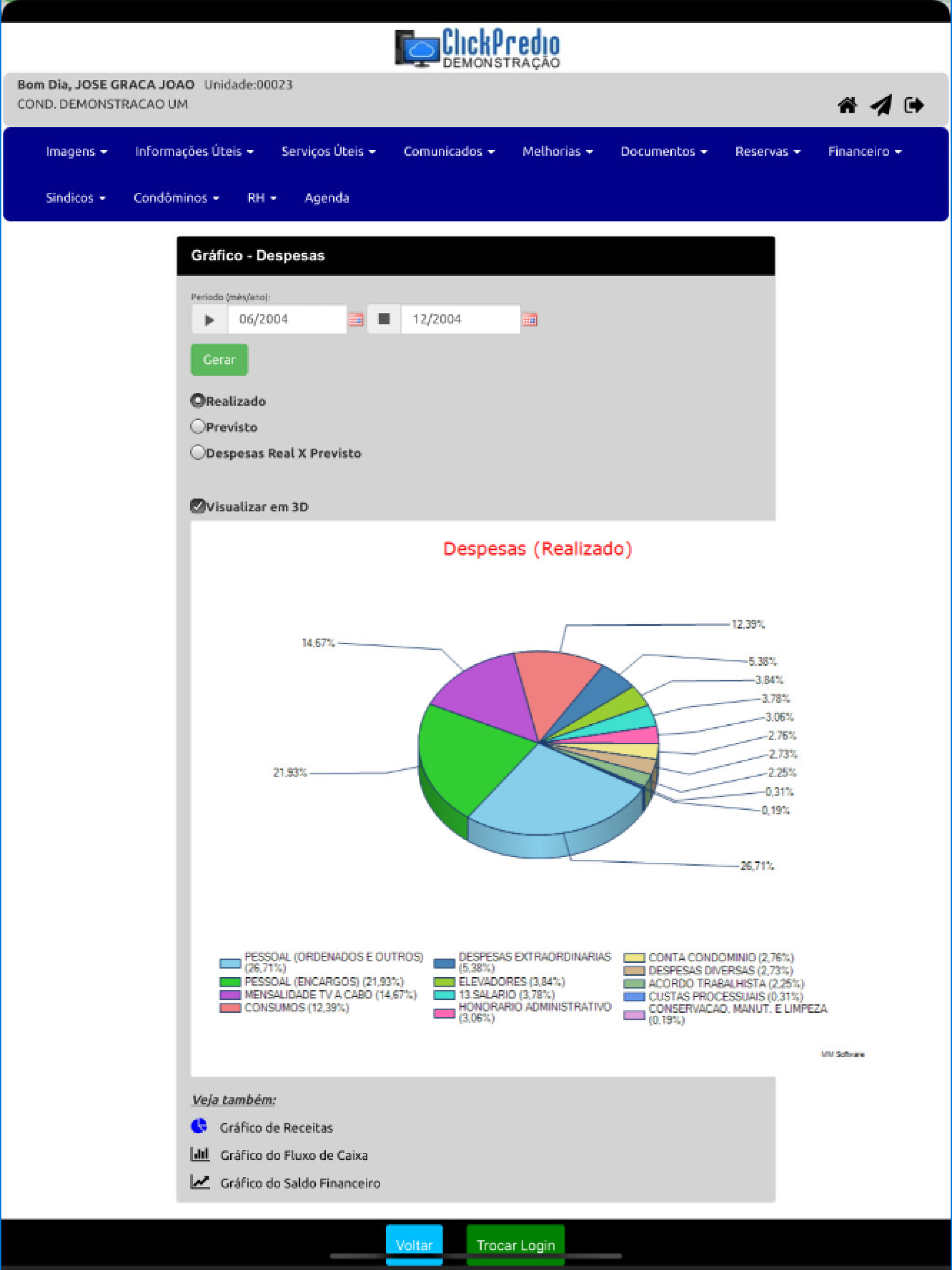This screenshot has width=952, height=1270.
Task: Click the Voltar button
Action: pyautogui.click(x=414, y=1244)
